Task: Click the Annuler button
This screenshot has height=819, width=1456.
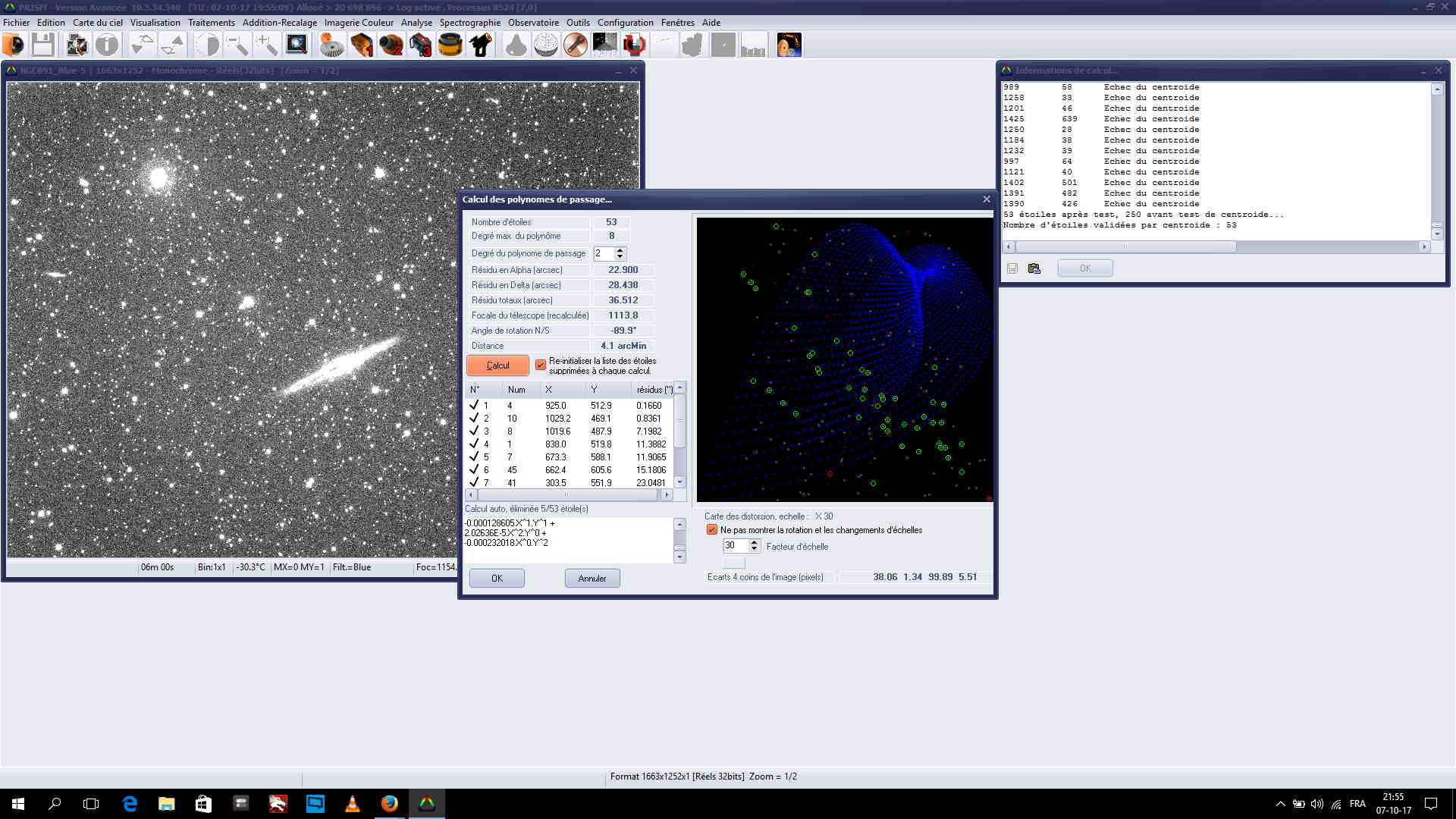Action: pos(591,579)
